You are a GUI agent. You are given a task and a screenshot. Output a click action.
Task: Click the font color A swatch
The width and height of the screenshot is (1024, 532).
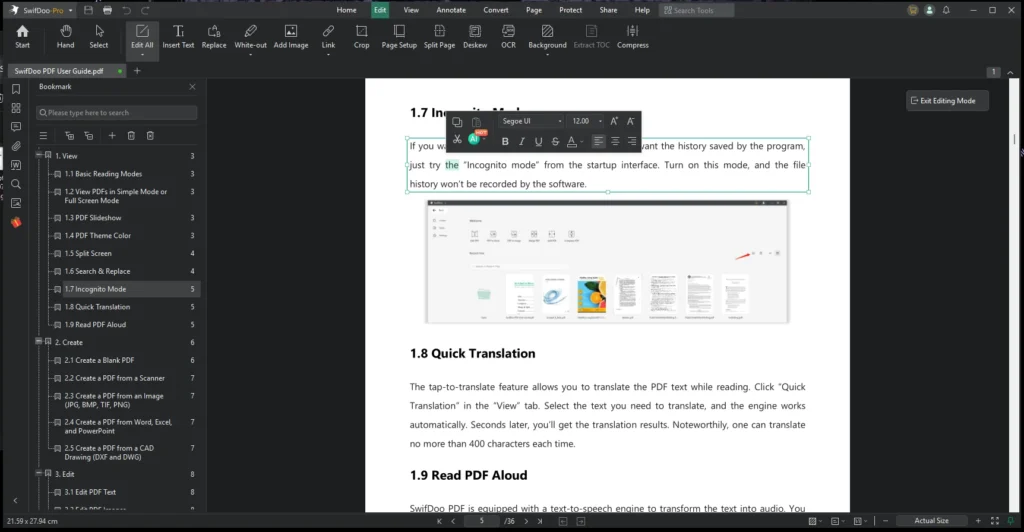tap(571, 141)
